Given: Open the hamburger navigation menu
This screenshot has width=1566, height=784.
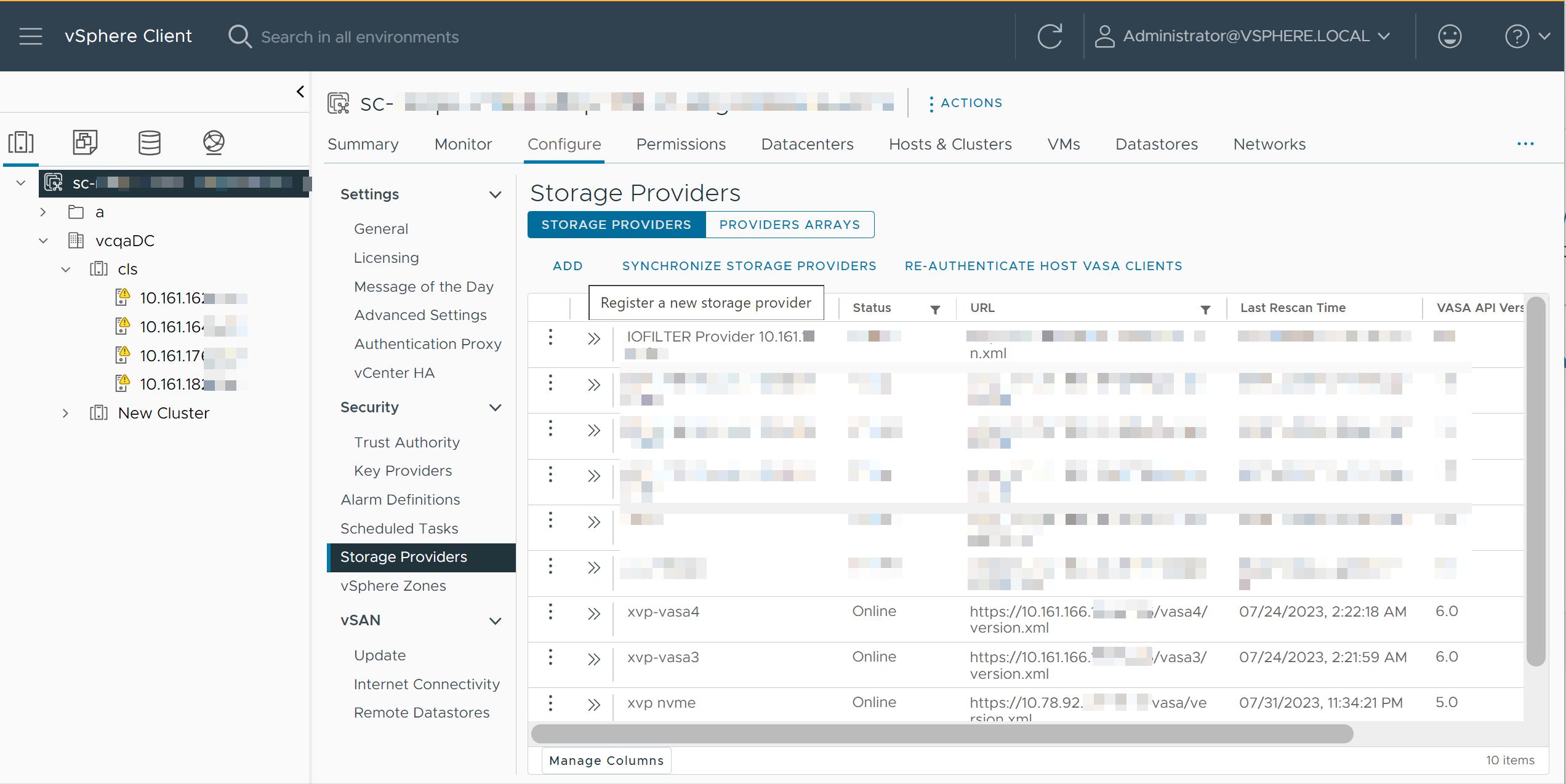Looking at the screenshot, I should coord(30,36).
